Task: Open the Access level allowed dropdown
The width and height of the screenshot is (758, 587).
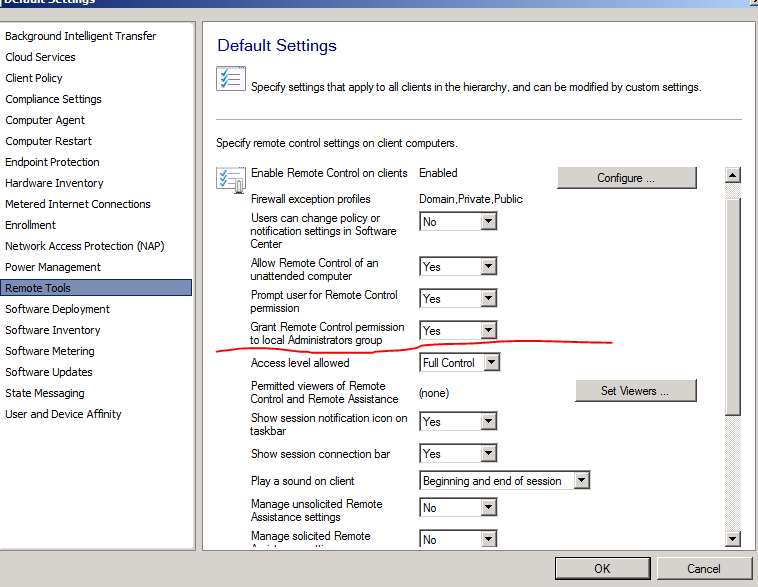Action: tap(489, 363)
